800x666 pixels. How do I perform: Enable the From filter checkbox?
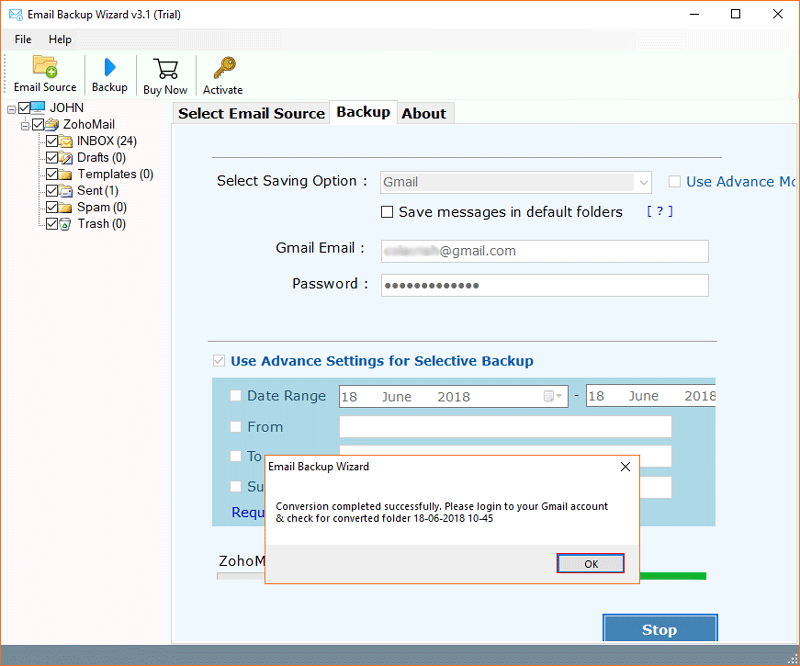pyautogui.click(x=235, y=427)
